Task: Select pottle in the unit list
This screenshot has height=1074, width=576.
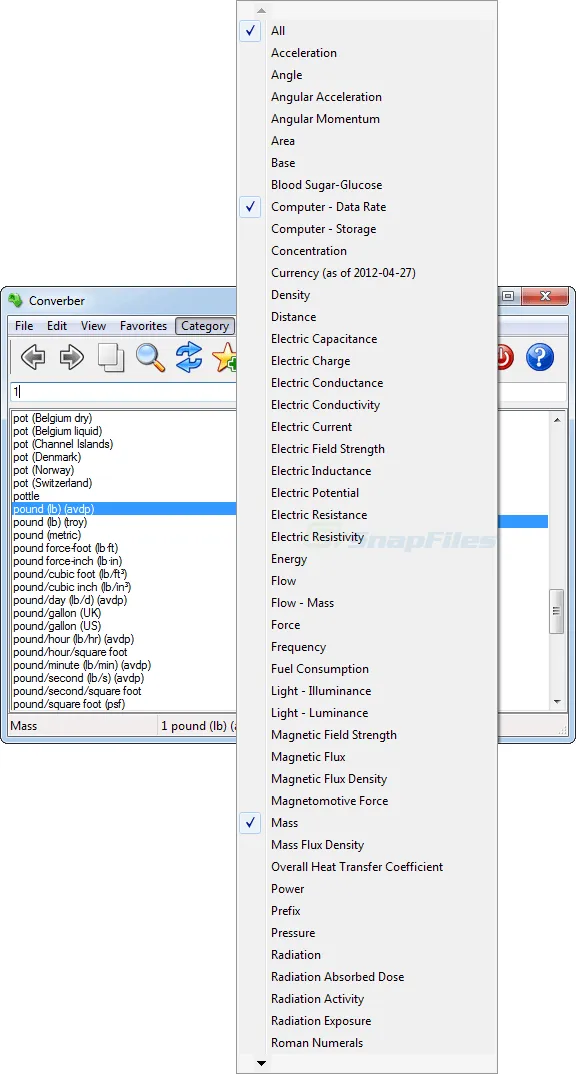Action: click(26, 496)
